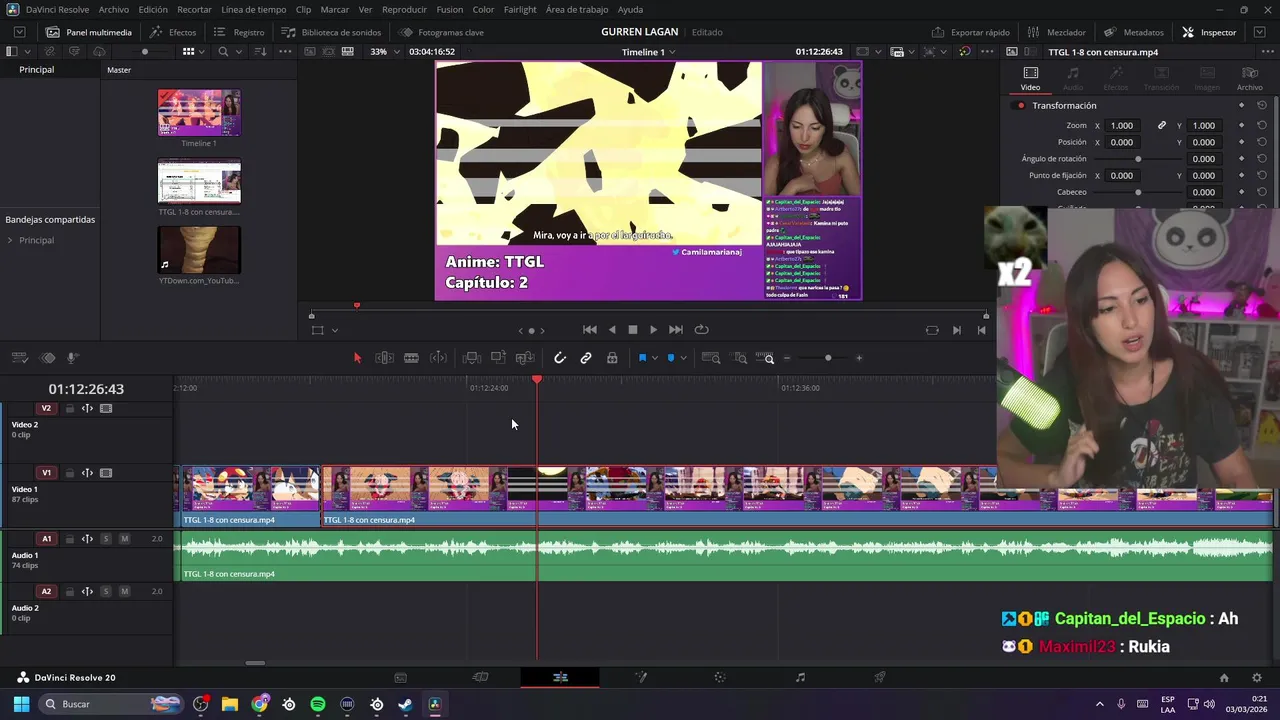Play timeline in reverse

click(x=612, y=330)
